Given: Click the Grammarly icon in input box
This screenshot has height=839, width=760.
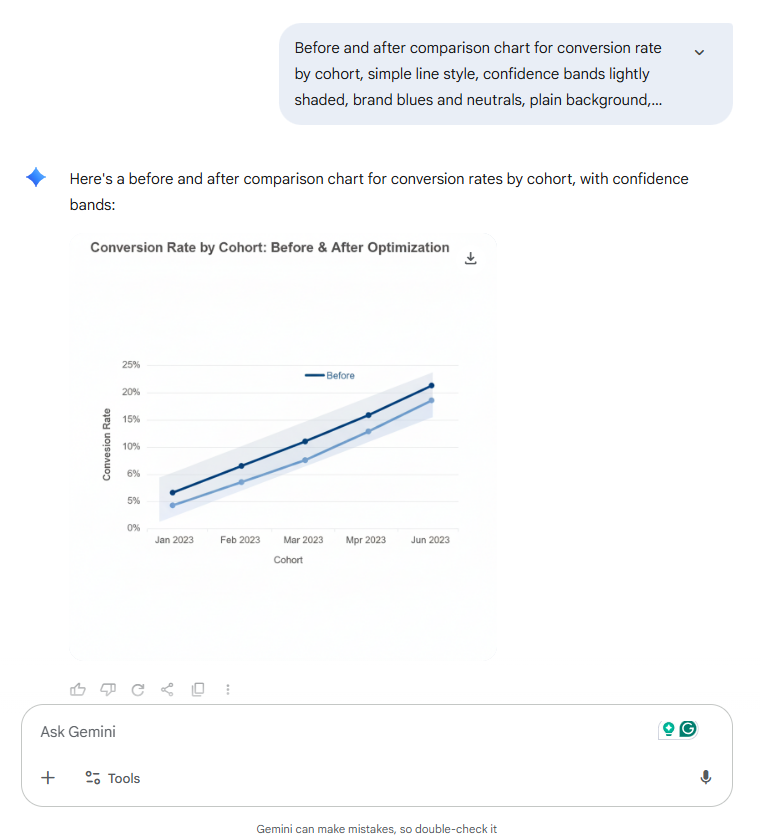Looking at the screenshot, I should pos(688,729).
